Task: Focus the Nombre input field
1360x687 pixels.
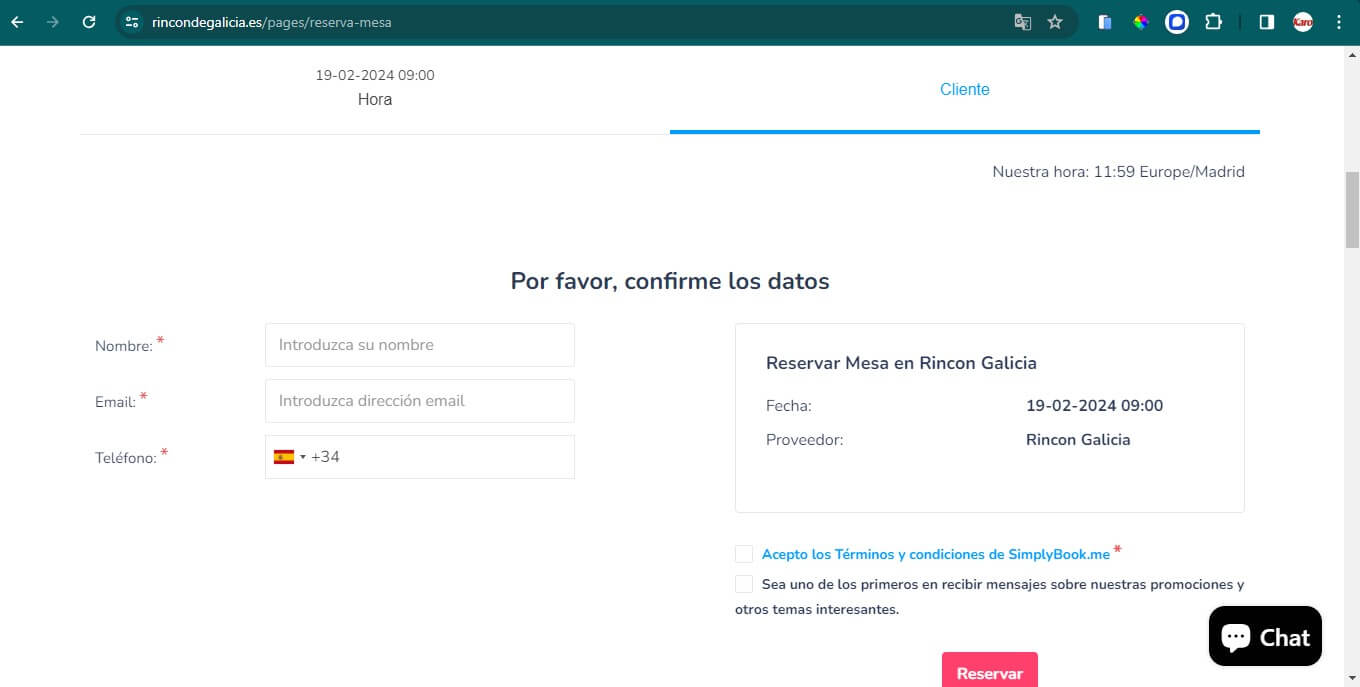Action: click(420, 345)
